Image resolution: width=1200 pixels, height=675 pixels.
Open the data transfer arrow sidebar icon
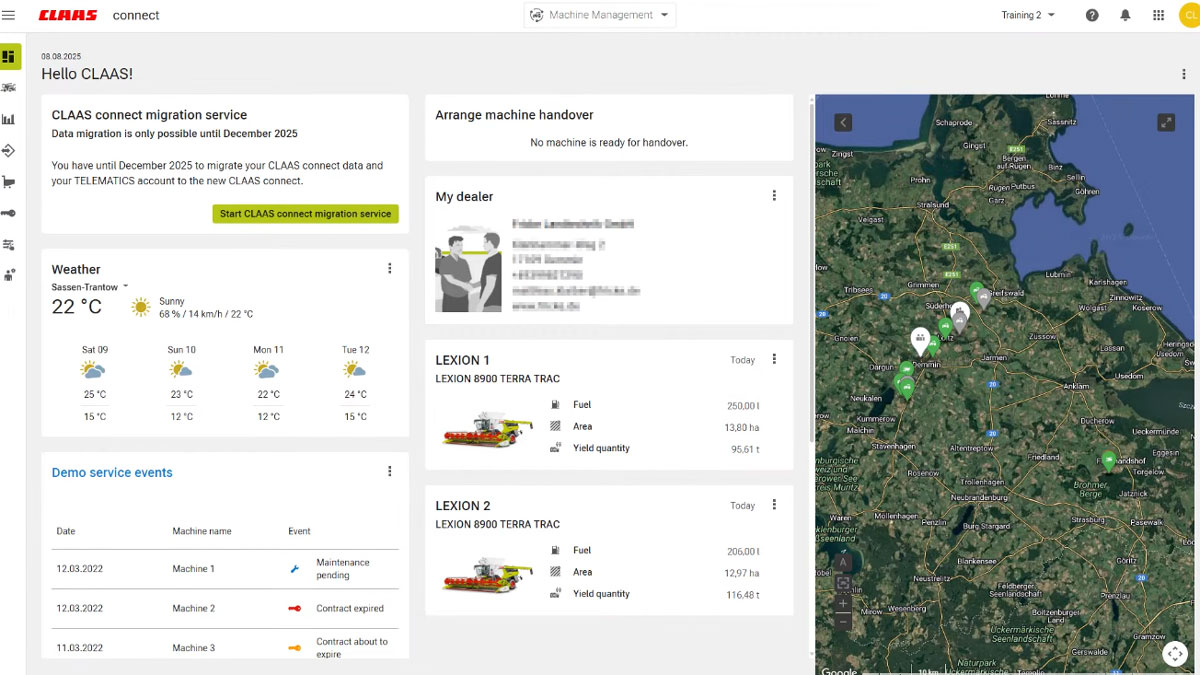click(9, 151)
